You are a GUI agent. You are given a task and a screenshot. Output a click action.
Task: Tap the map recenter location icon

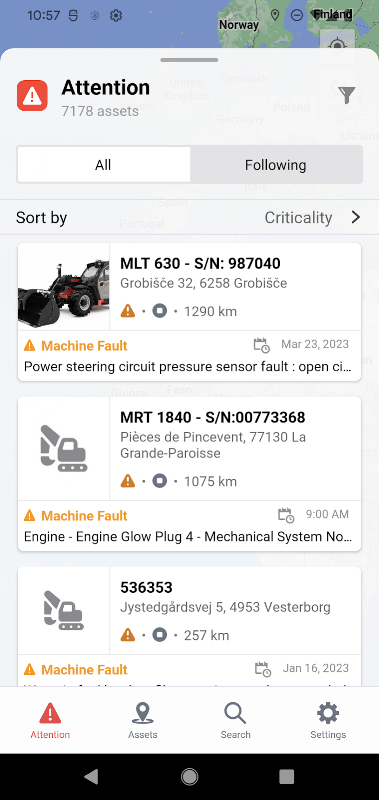tap(337, 46)
